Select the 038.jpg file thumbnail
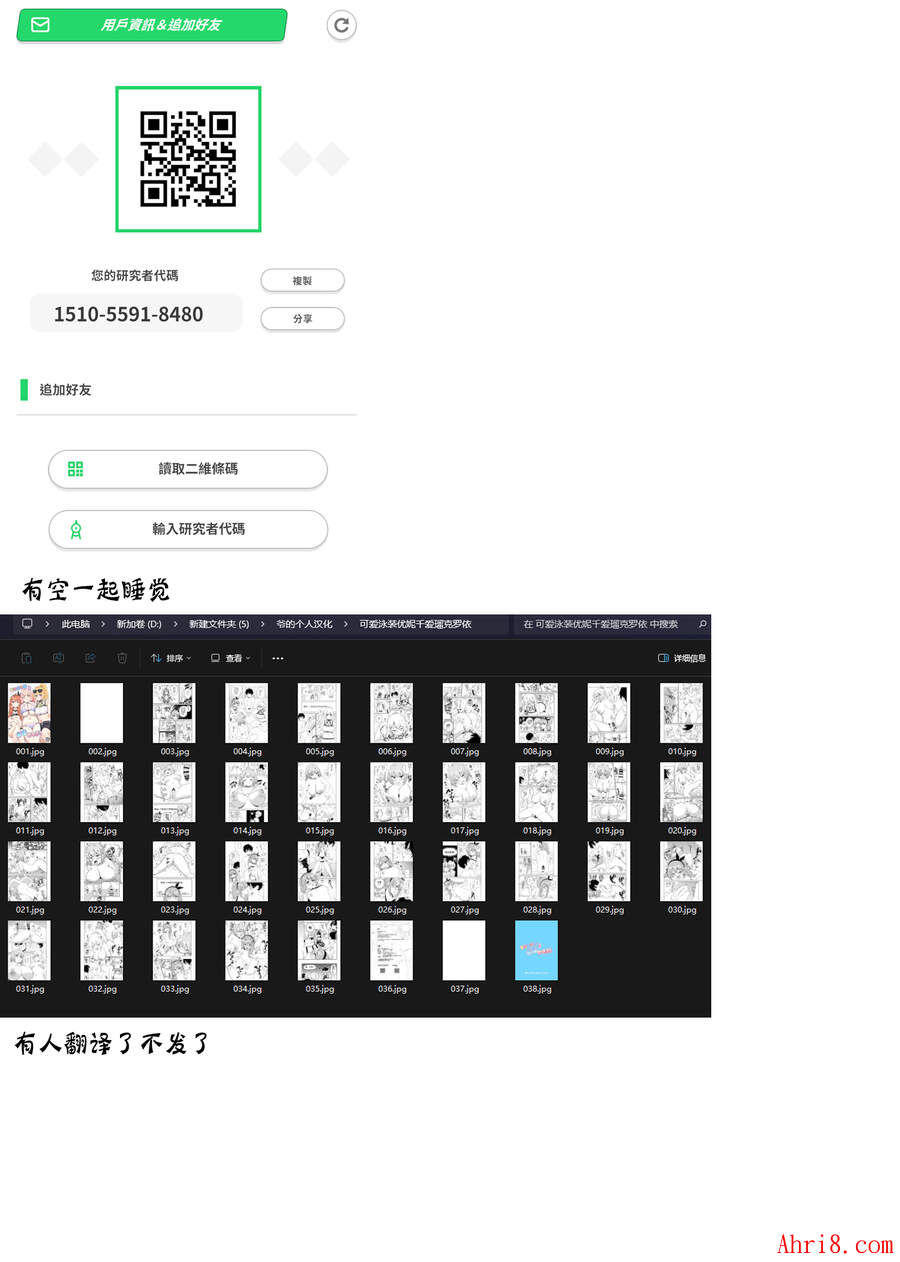This screenshot has height=1262, width=900. tap(536, 951)
